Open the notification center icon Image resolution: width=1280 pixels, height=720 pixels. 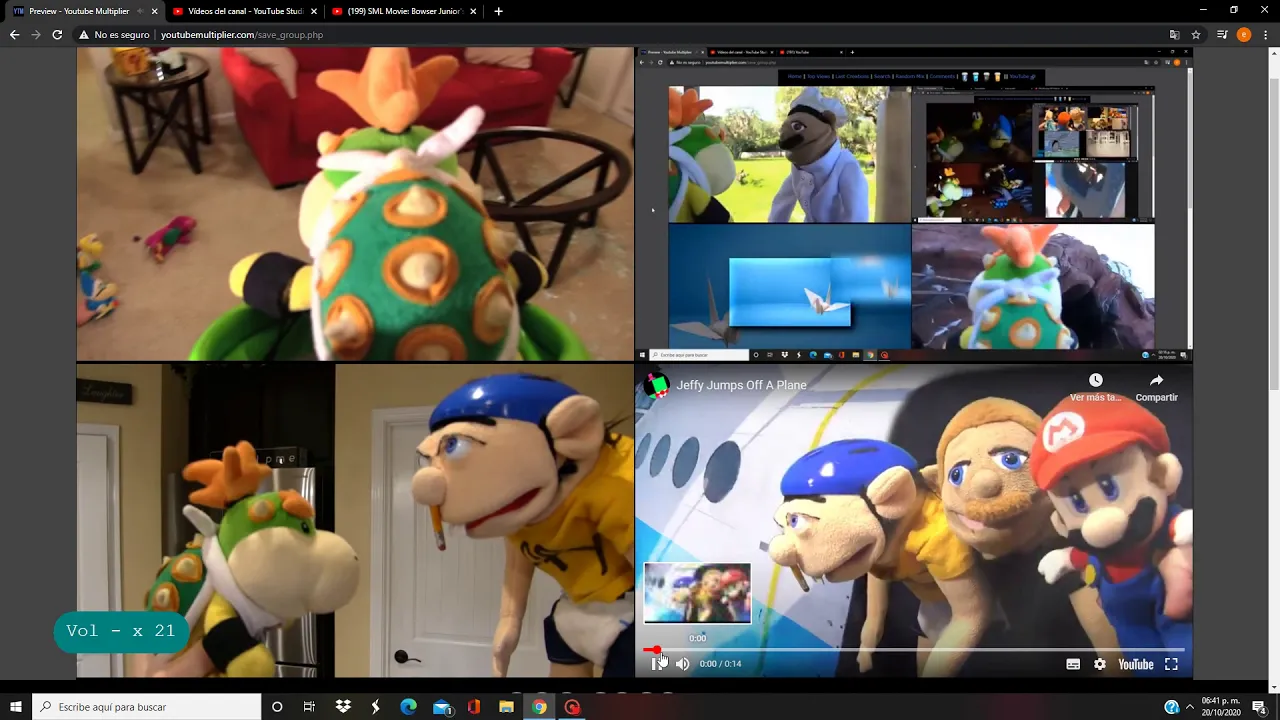point(1260,707)
